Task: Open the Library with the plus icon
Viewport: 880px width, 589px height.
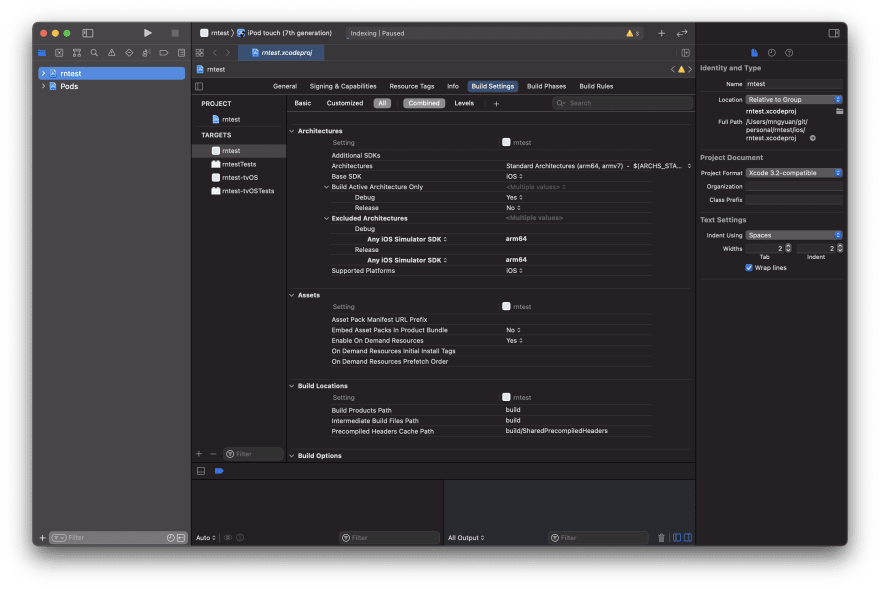Action: coord(661,33)
